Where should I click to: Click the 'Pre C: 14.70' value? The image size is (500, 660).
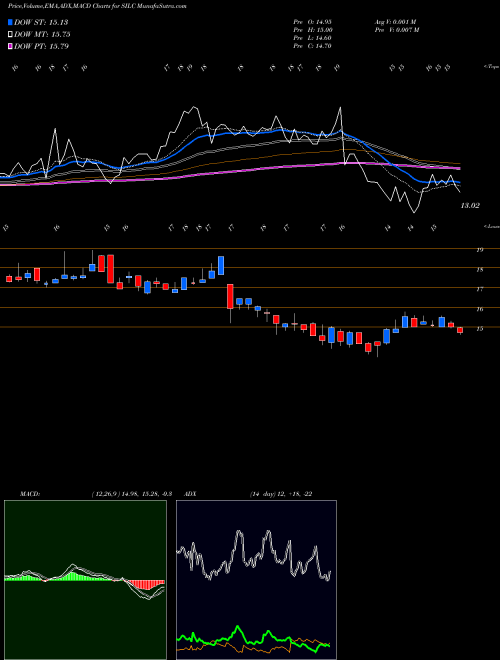pos(313,46)
